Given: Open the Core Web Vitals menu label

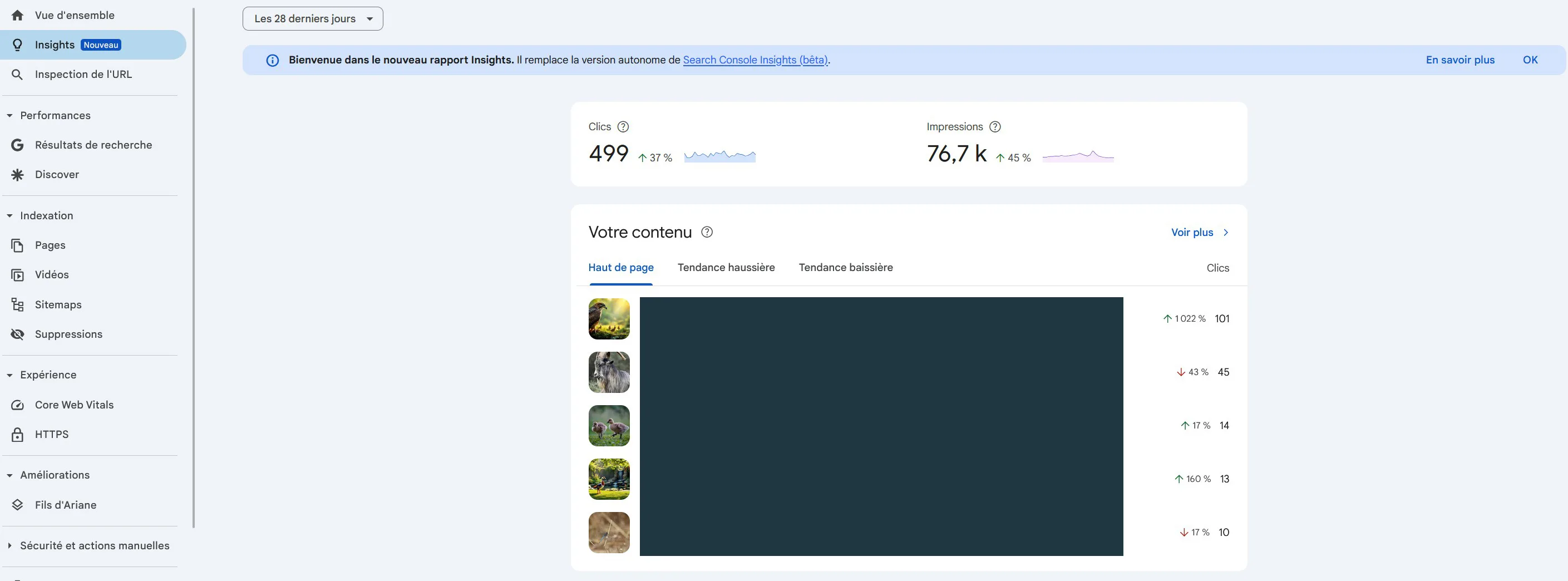Looking at the screenshot, I should [74, 405].
